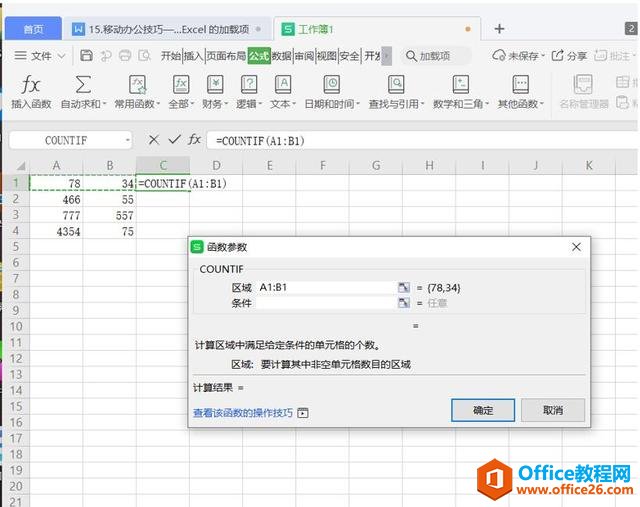Screen dimensions: 640x507
Task: Open Common Functions (常用函数) icon
Action: coord(137,85)
